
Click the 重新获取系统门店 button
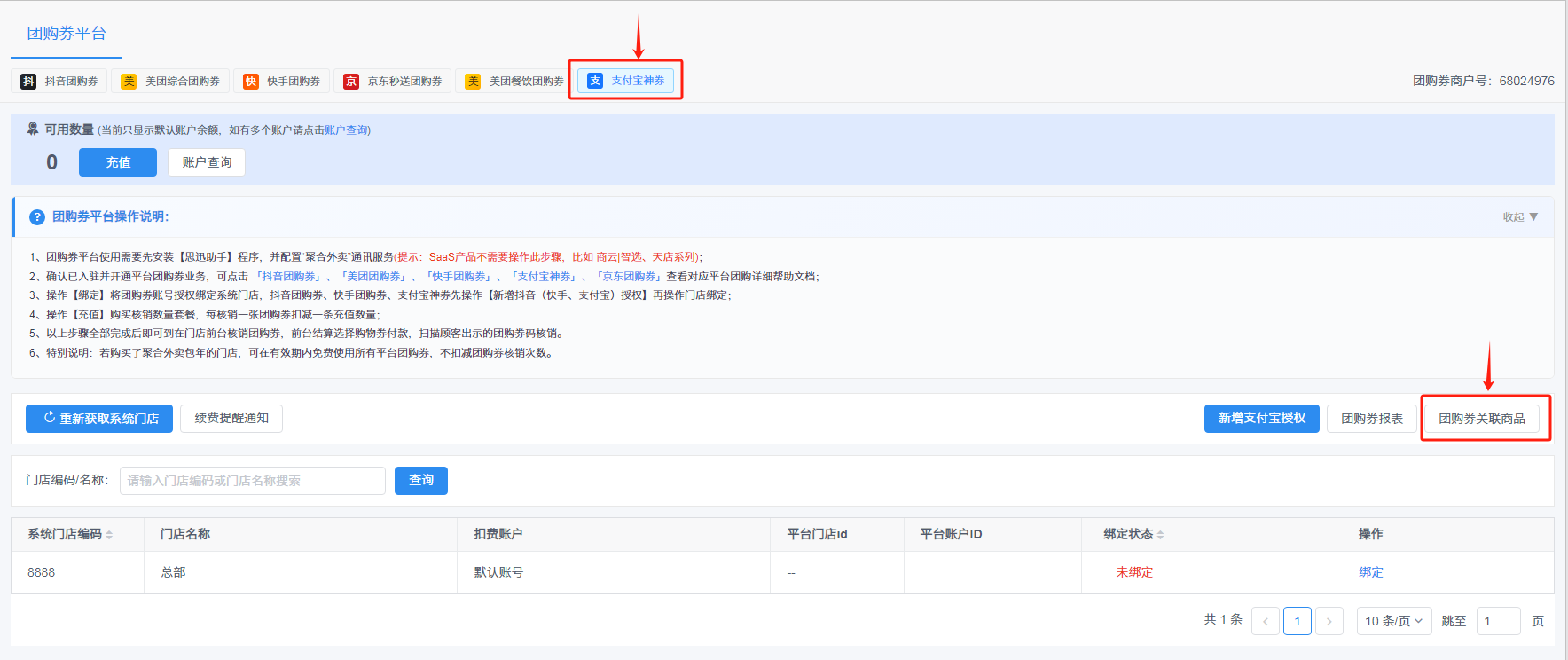99,419
